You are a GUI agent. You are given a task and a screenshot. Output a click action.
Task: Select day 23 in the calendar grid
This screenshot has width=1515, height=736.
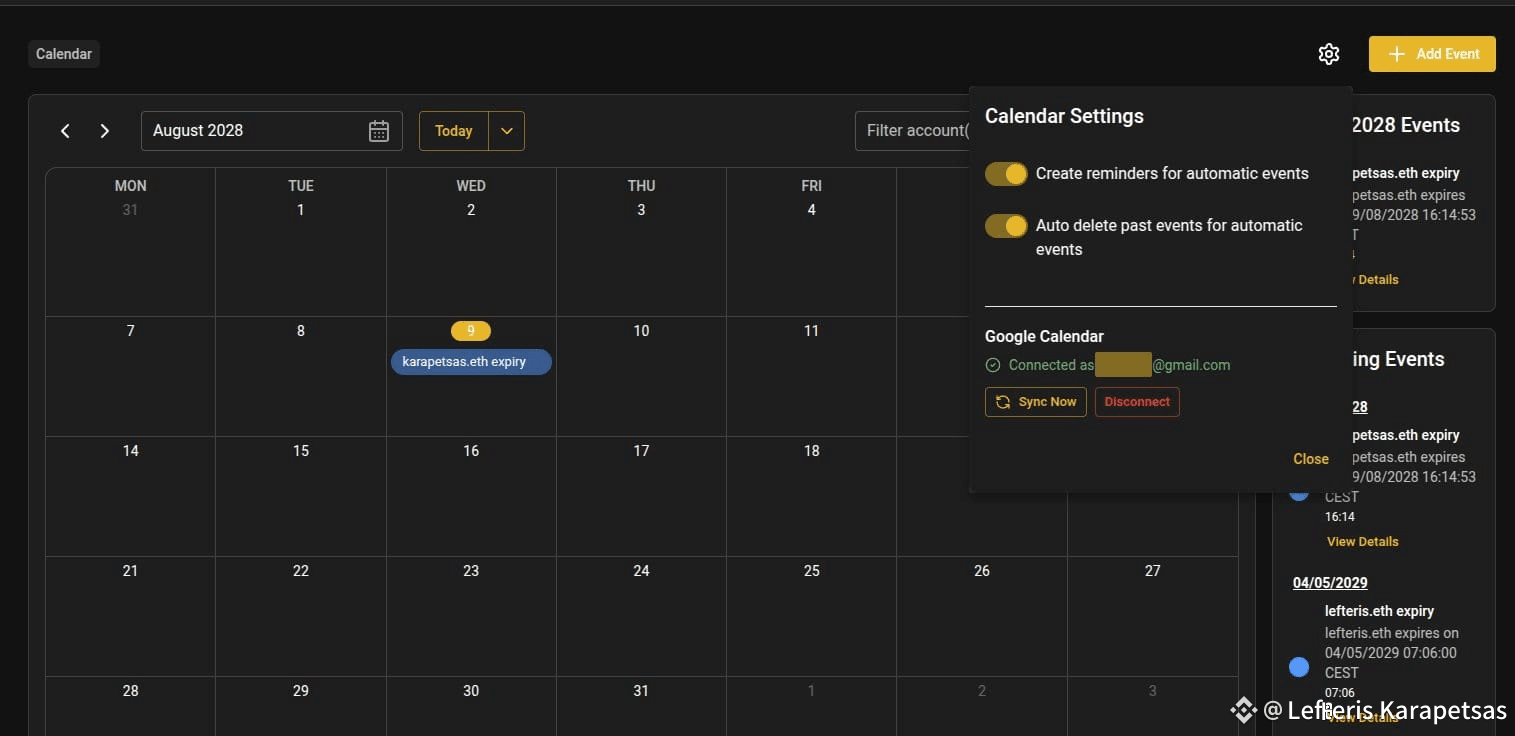point(471,571)
